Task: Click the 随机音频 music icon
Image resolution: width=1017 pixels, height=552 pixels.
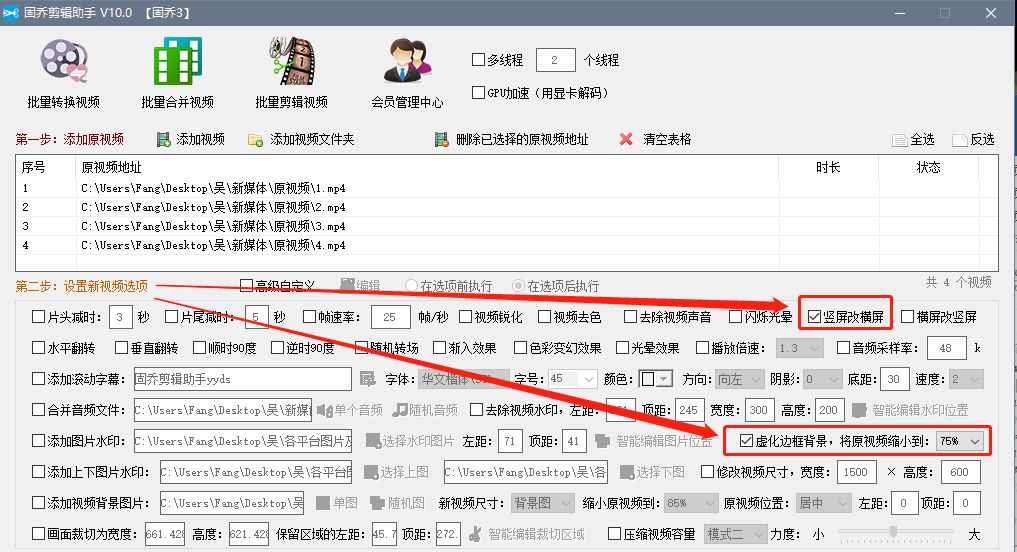Action: [400, 410]
